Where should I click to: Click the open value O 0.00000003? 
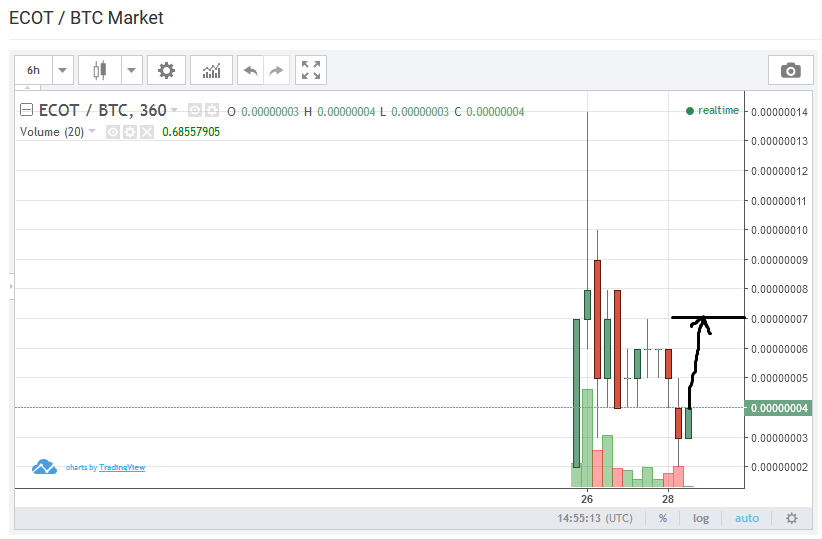[263, 112]
